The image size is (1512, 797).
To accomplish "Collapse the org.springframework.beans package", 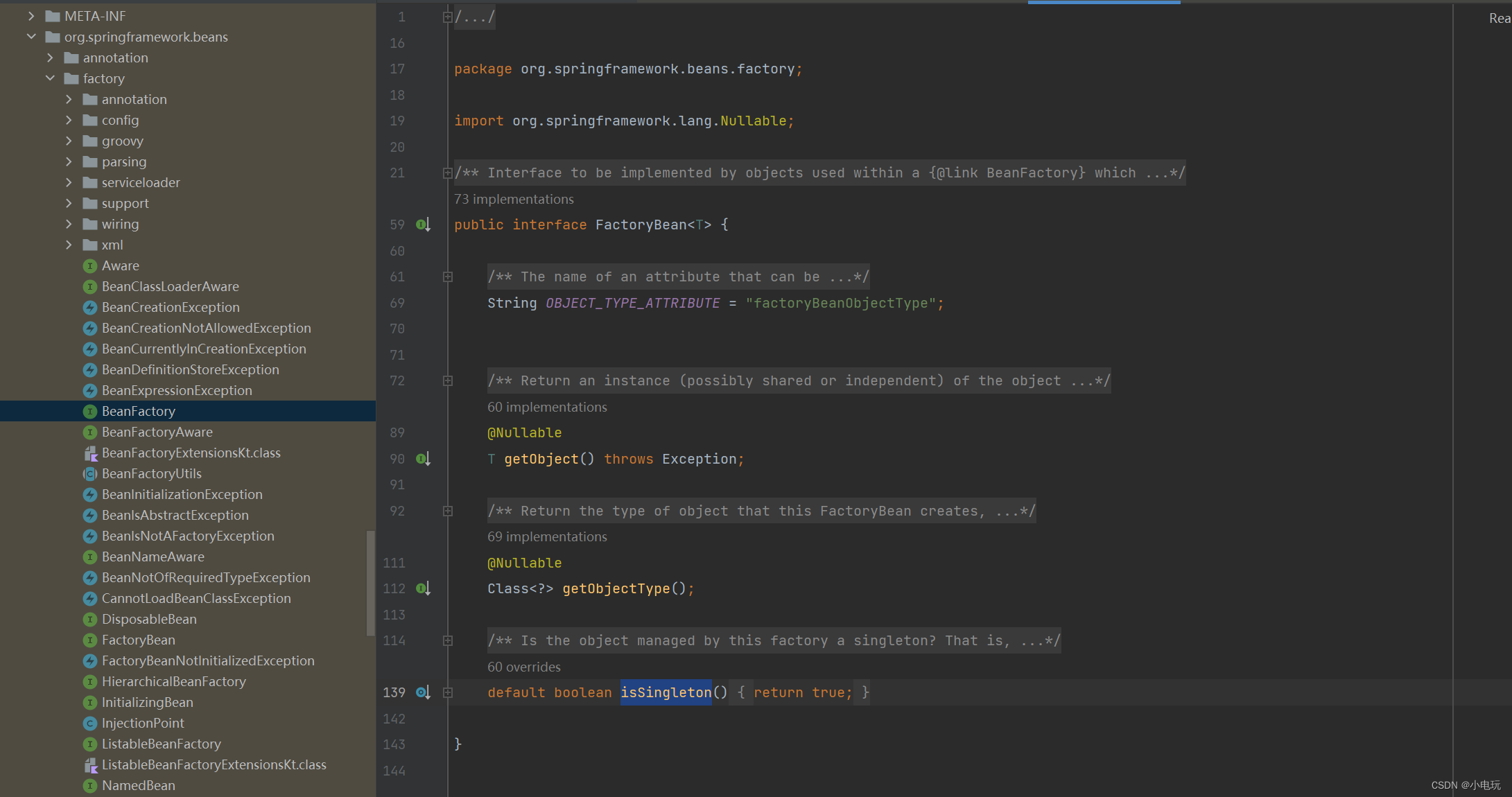I will pos(31,37).
